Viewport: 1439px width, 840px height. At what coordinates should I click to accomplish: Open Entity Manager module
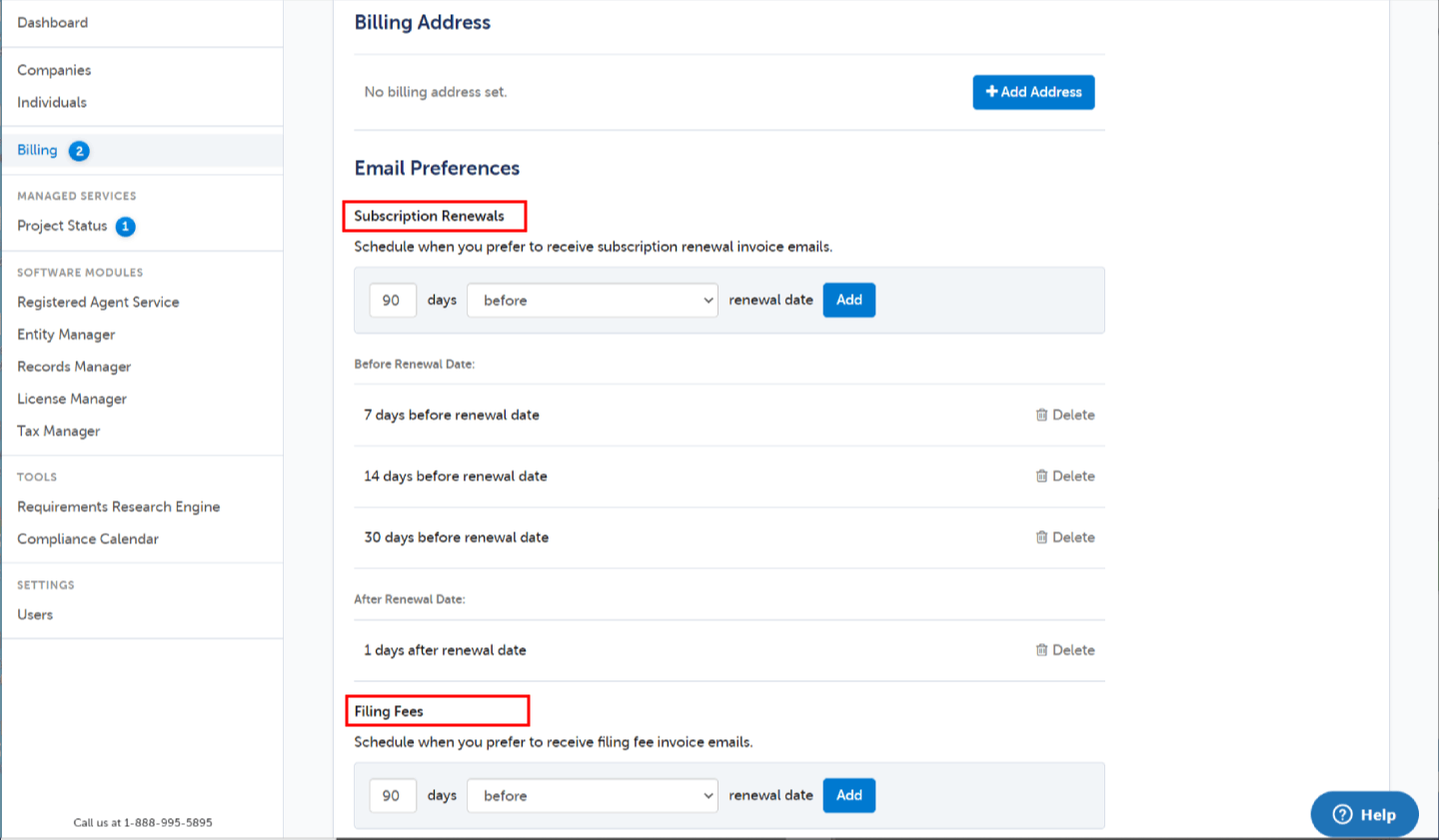(x=66, y=335)
